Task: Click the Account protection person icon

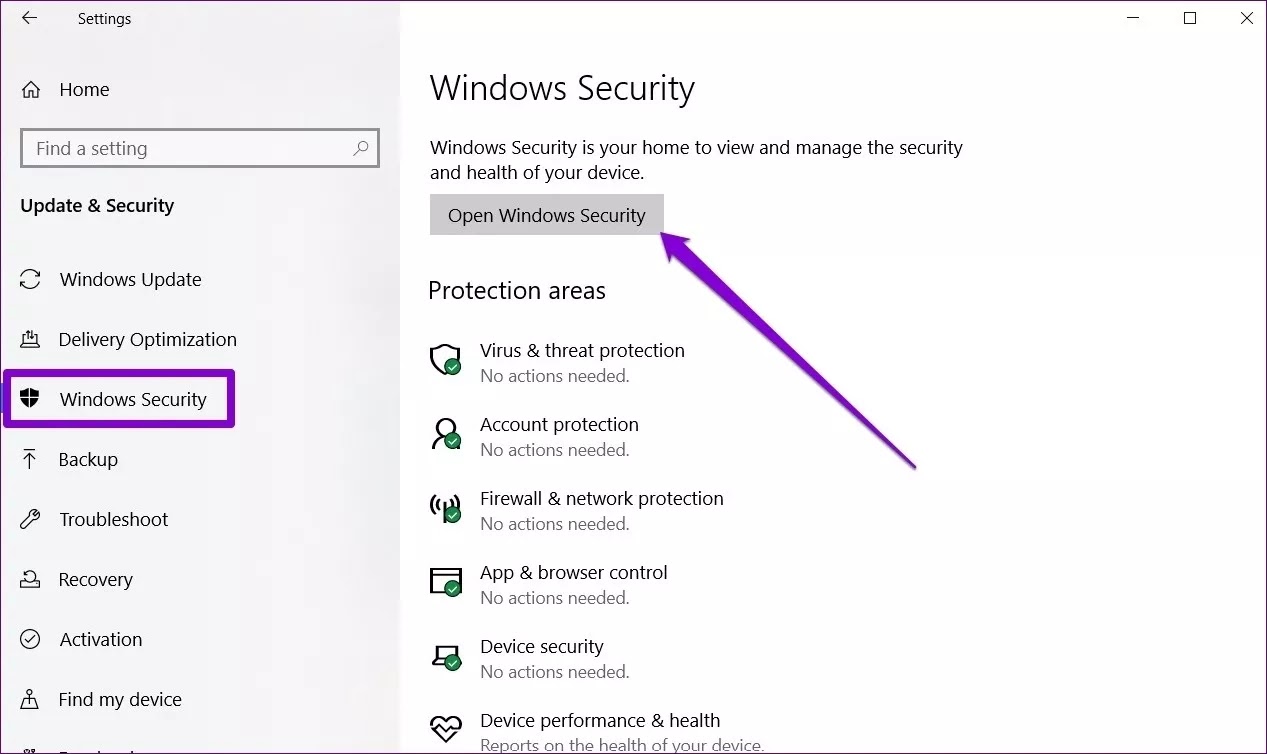Action: [445, 434]
